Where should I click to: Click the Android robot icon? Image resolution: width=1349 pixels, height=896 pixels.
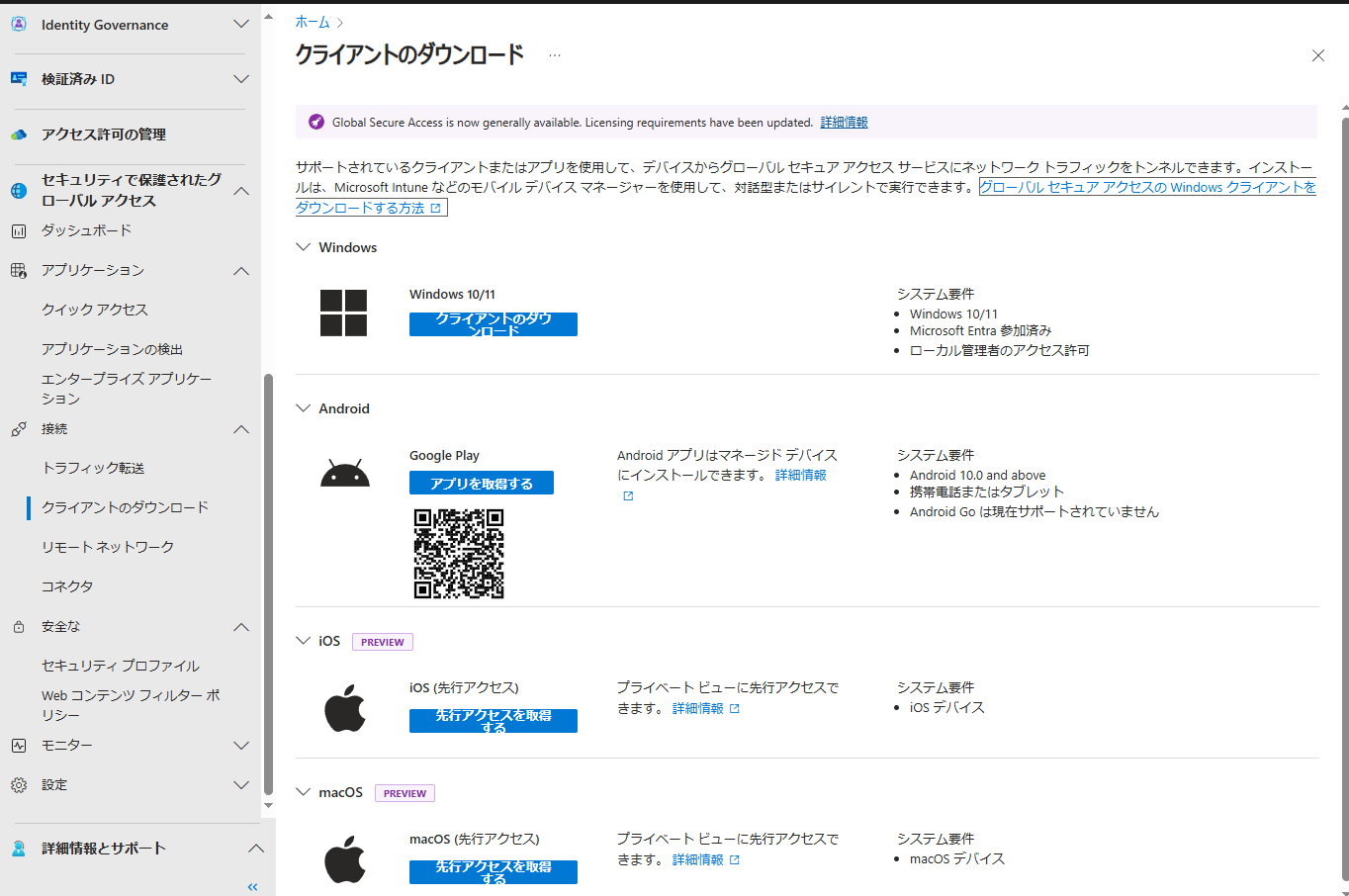click(x=345, y=473)
